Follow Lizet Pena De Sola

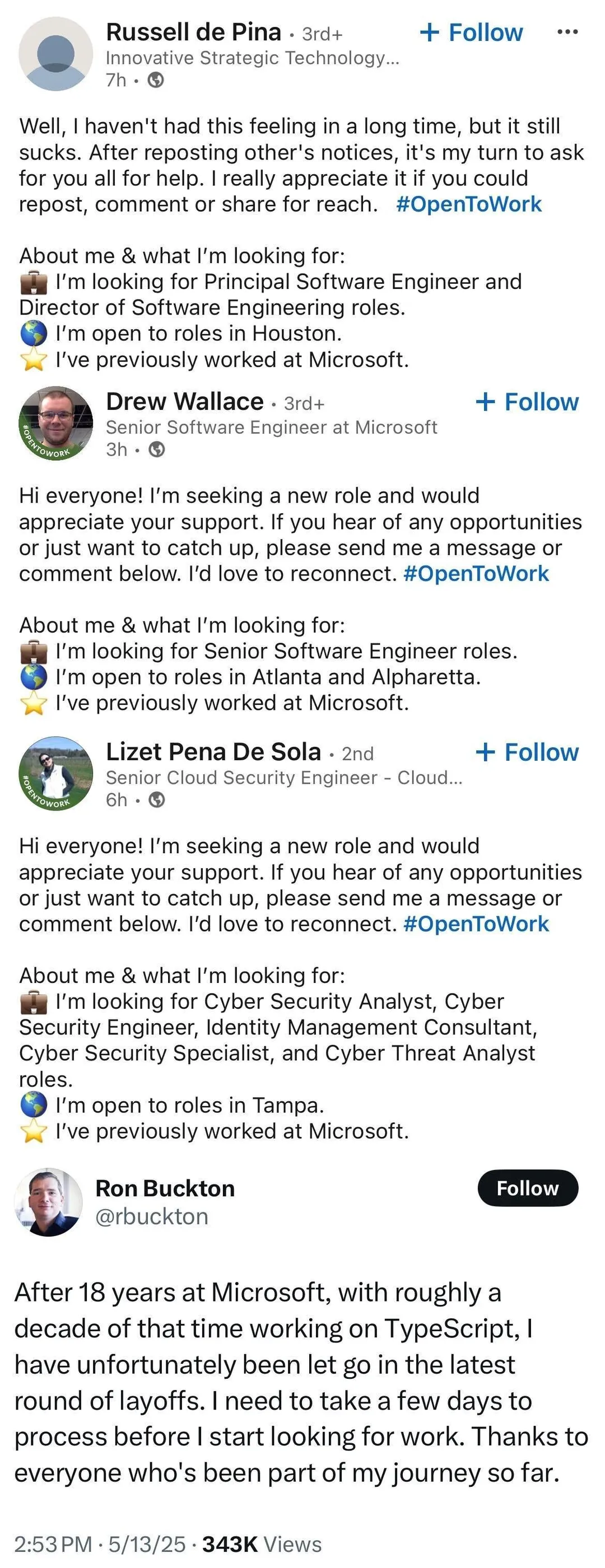point(528,752)
